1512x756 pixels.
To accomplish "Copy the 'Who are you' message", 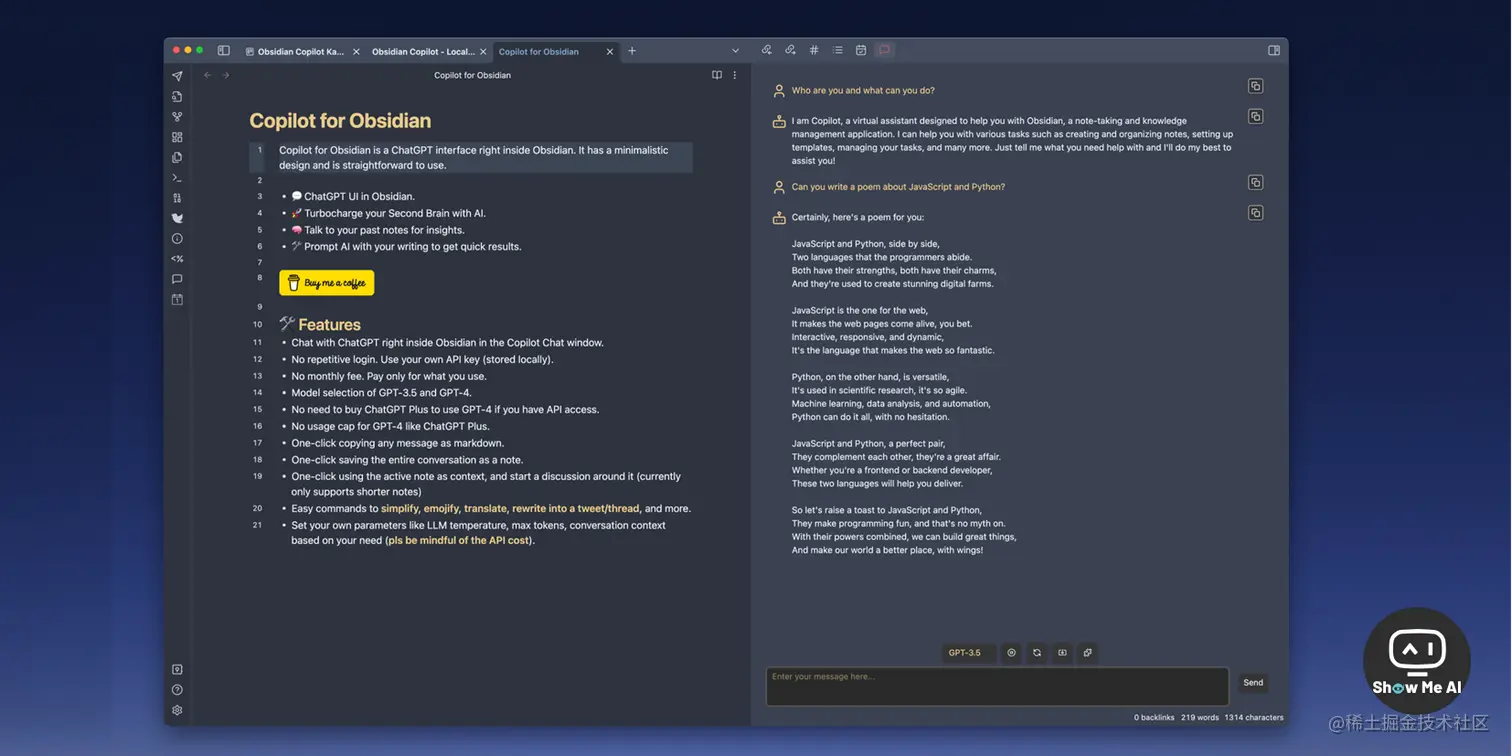I will coord(1256,86).
